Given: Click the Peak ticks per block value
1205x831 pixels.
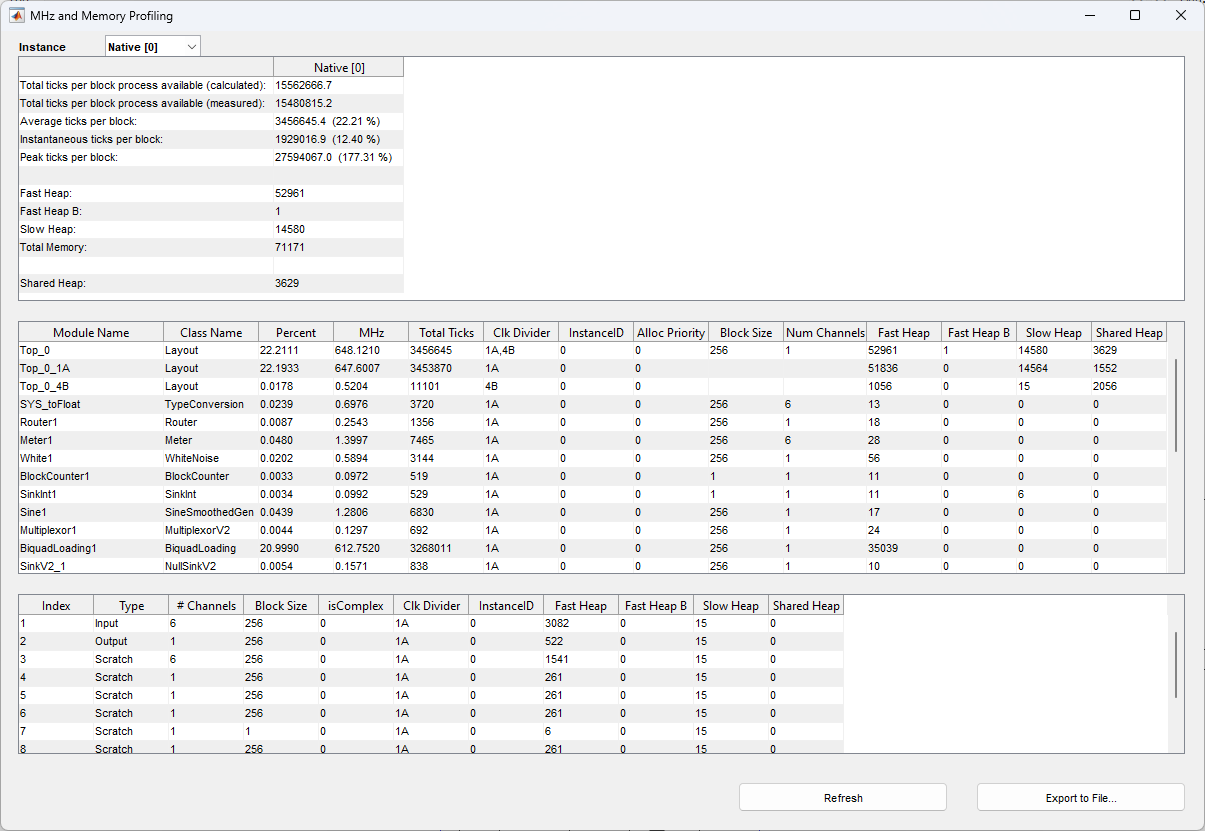Looking at the screenshot, I should 333,157.
